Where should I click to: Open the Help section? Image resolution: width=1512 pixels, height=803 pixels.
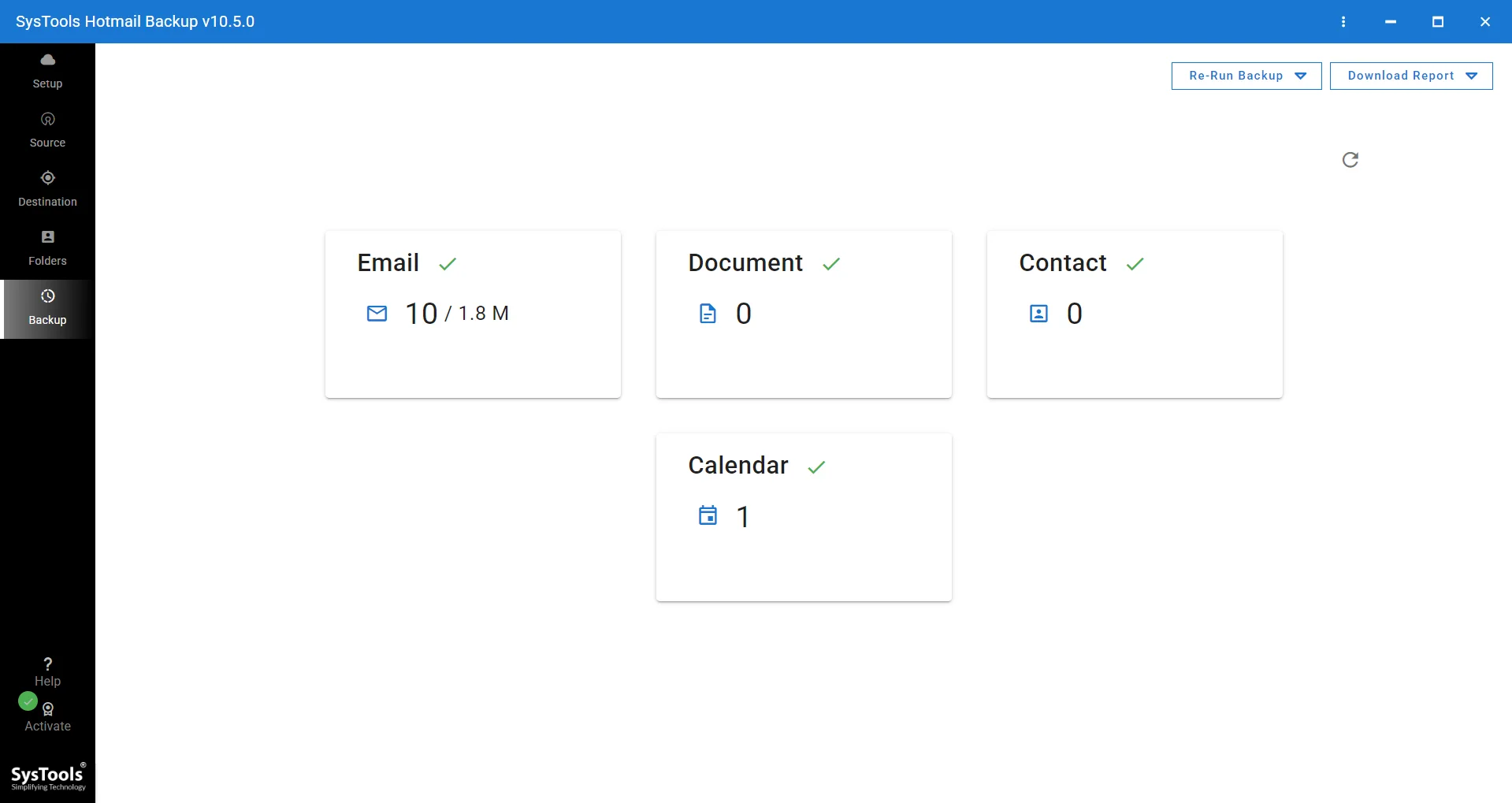point(47,672)
